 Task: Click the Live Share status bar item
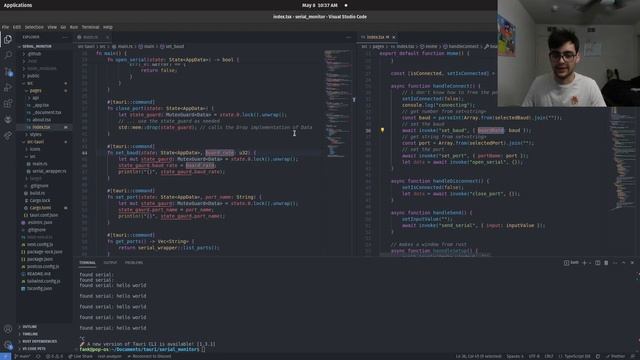coord(81,356)
